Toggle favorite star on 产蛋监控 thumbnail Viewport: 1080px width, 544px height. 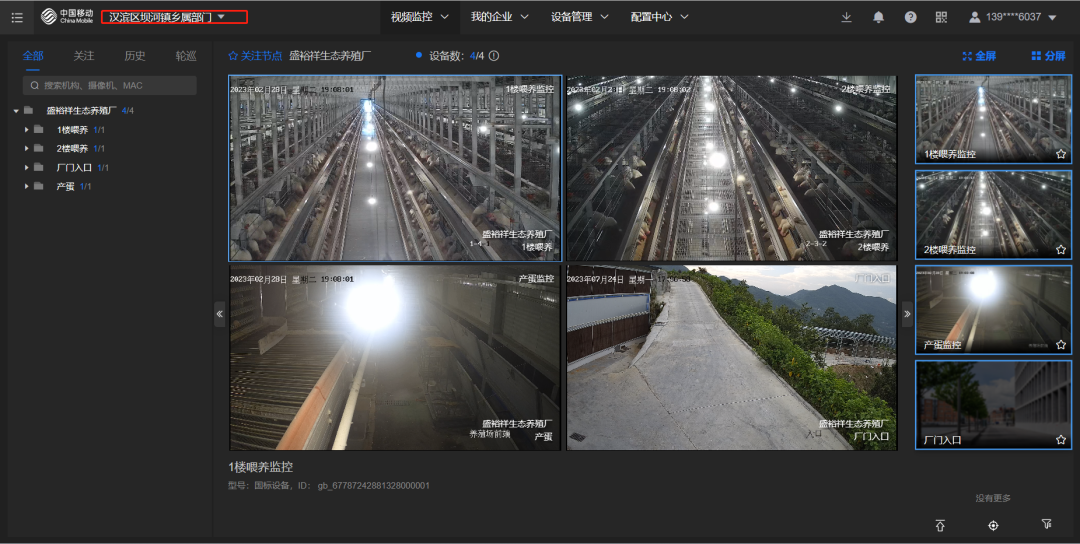(1061, 344)
